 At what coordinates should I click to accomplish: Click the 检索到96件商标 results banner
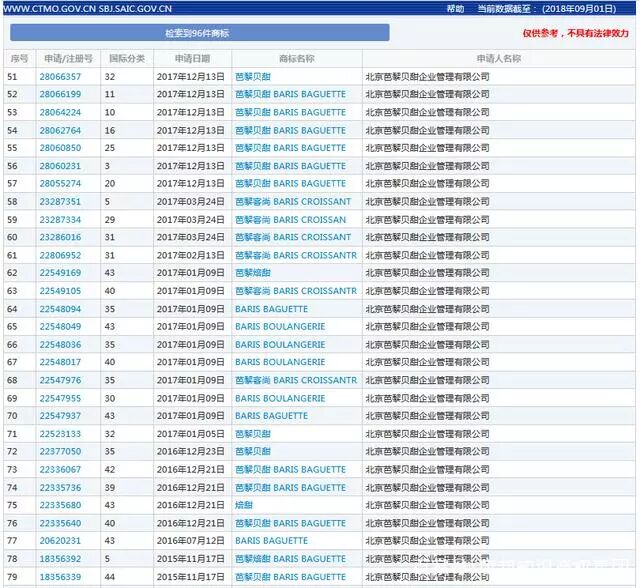coord(200,33)
